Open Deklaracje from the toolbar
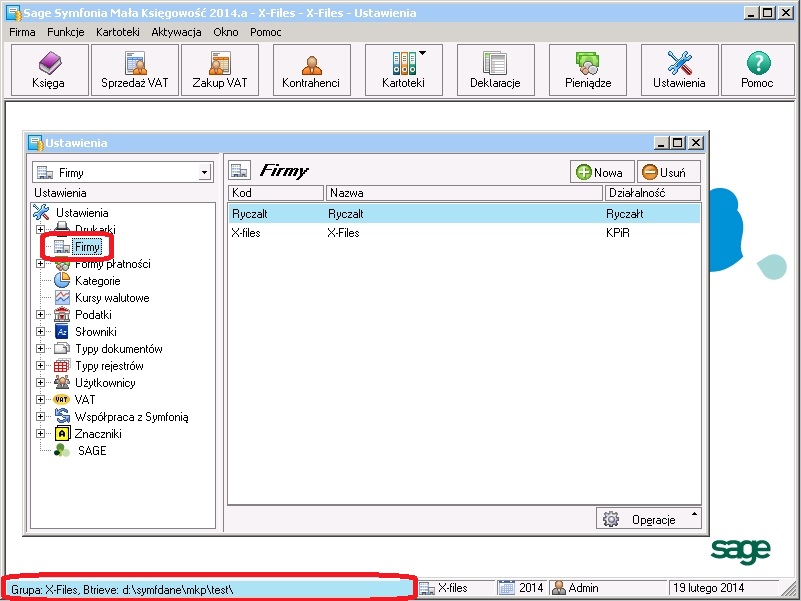Viewport: 801px width, 601px height. coord(496,70)
